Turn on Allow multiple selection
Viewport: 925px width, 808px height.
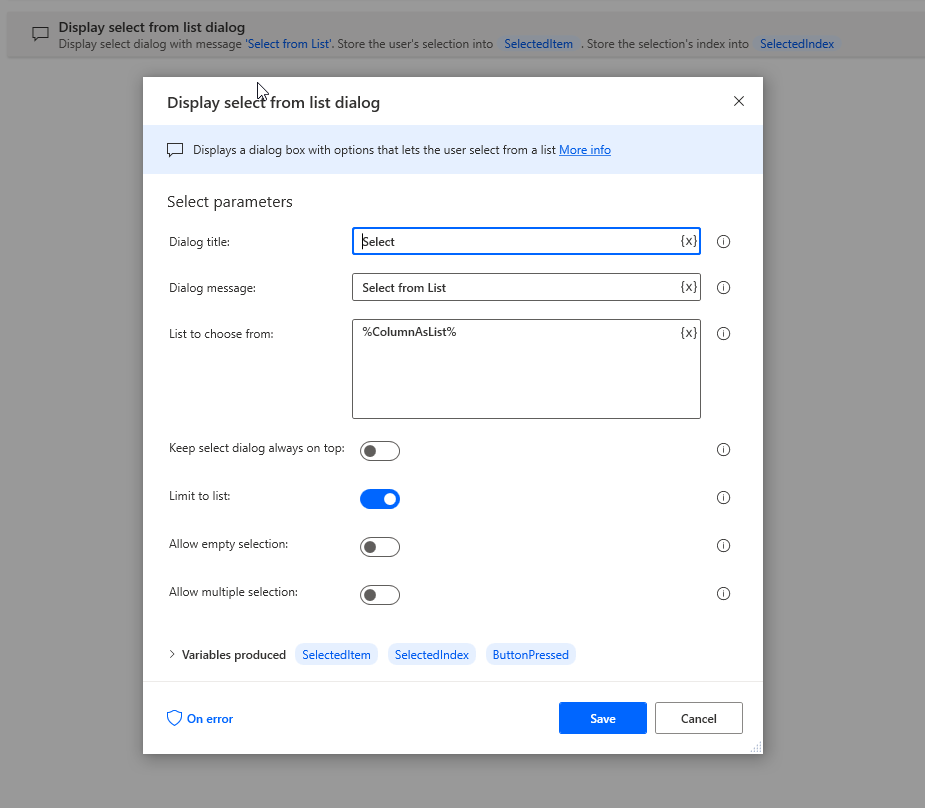380,595
